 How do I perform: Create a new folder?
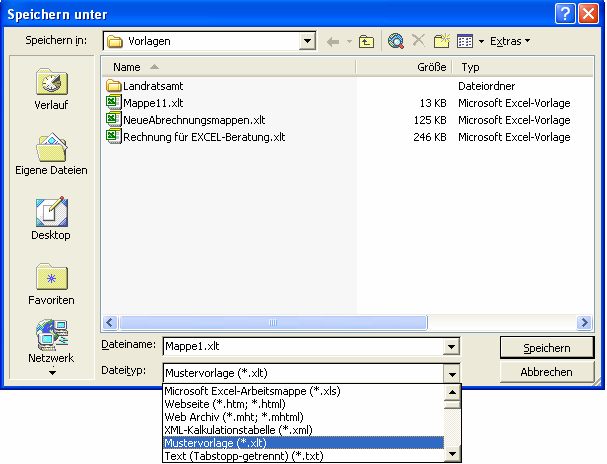coord(442,41)
